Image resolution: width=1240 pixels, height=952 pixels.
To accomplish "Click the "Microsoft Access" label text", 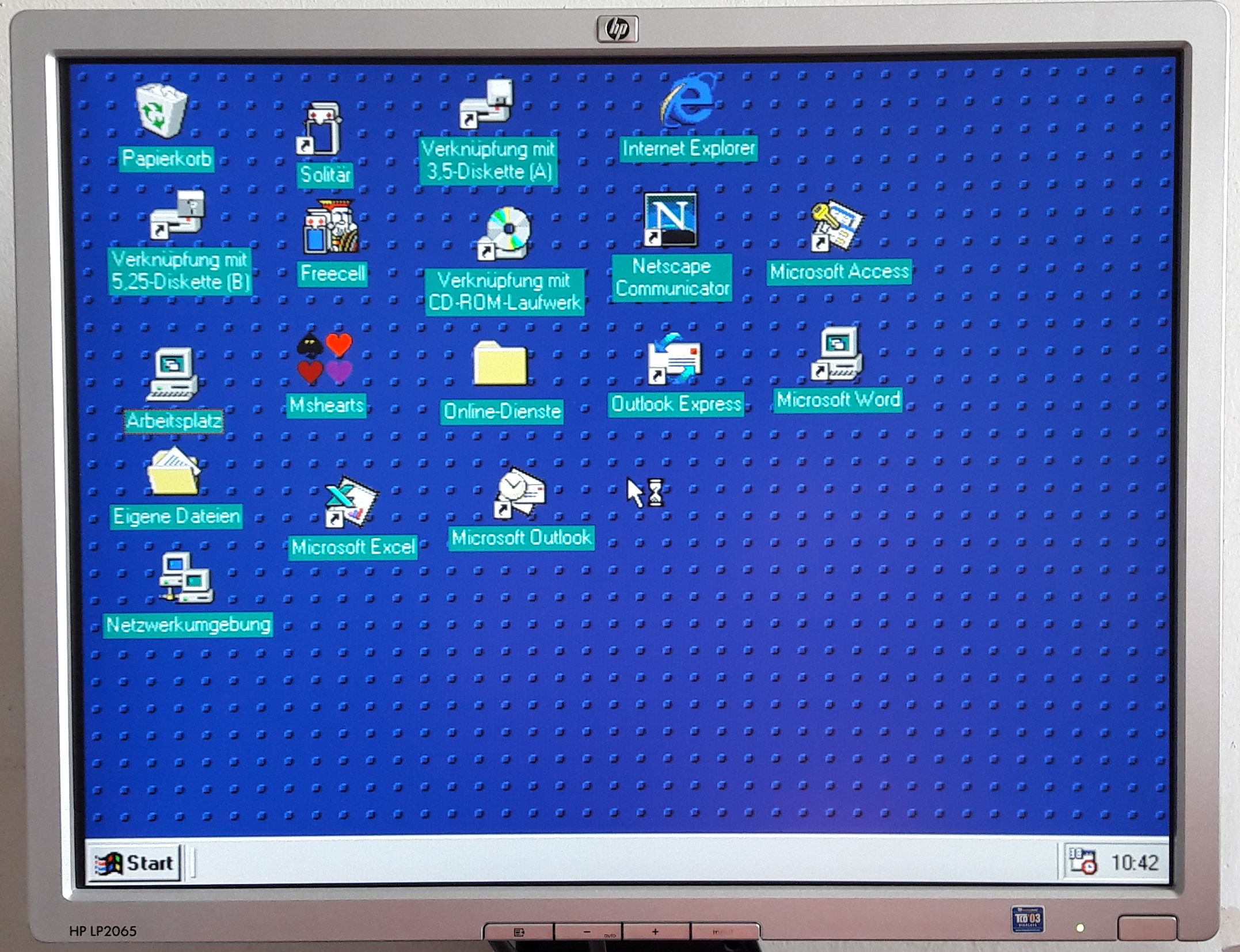I will pyautogui.click(x=839, y=271).
